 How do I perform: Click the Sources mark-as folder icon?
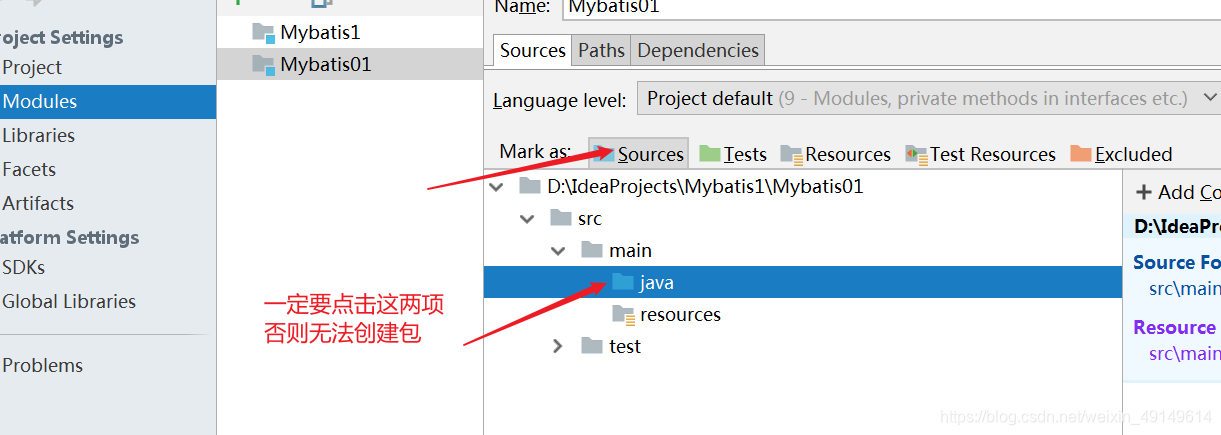click(x=604, y=154)
